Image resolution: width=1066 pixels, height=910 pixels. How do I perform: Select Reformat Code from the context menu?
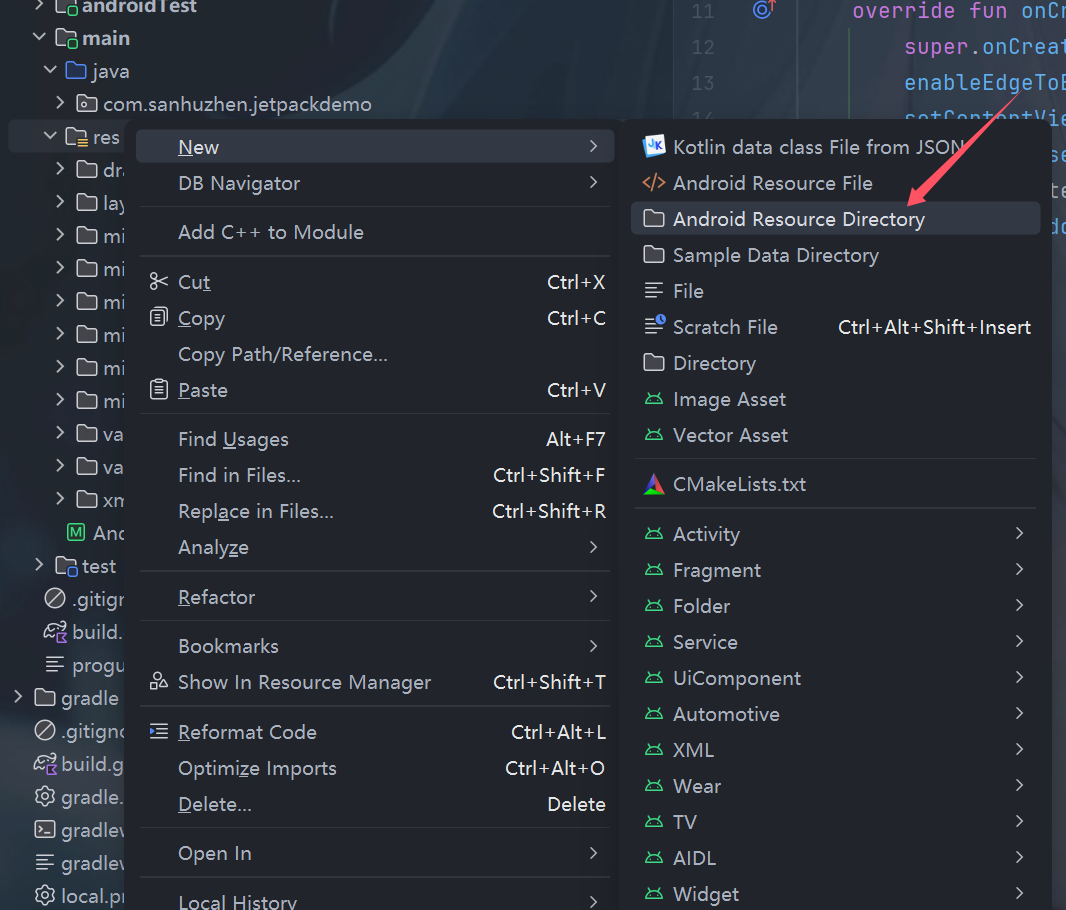pyautogui.click(x=247, y=732)
